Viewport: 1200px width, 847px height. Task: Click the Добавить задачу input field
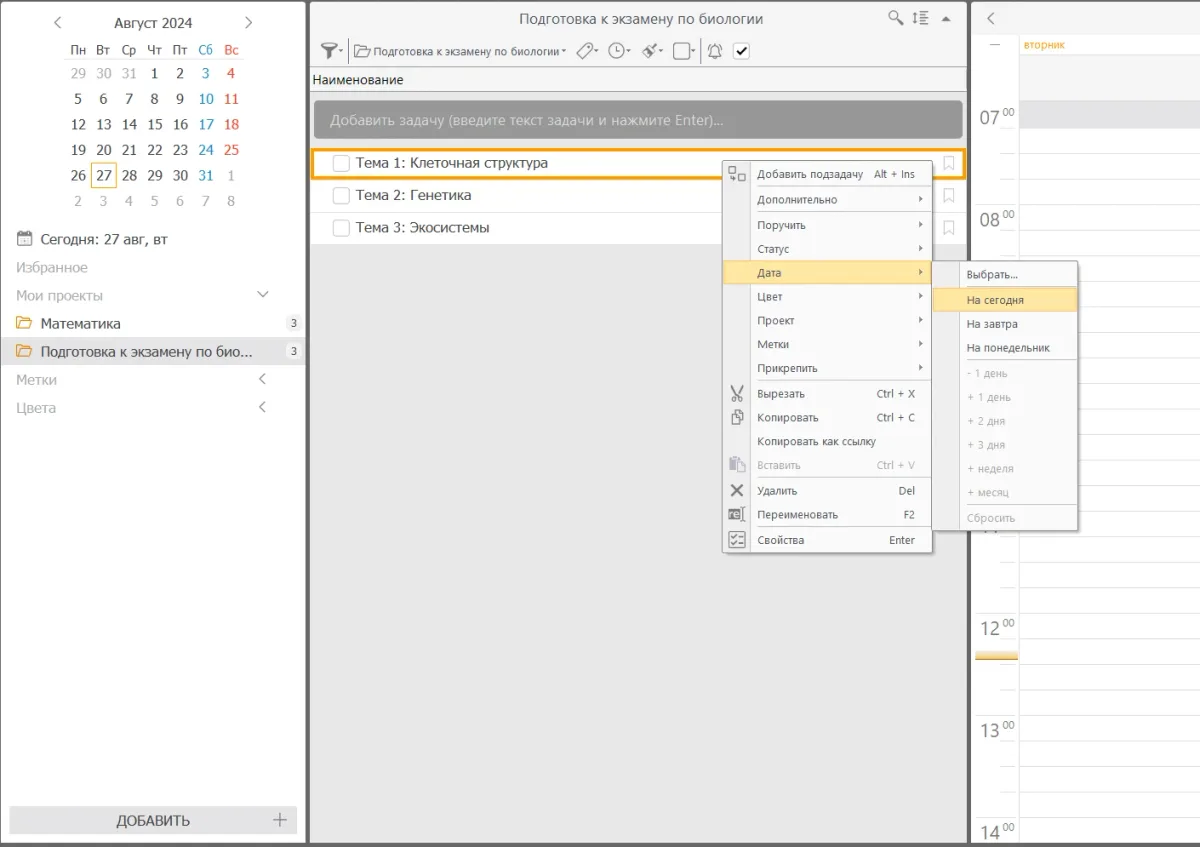click(x=638, y=120)
